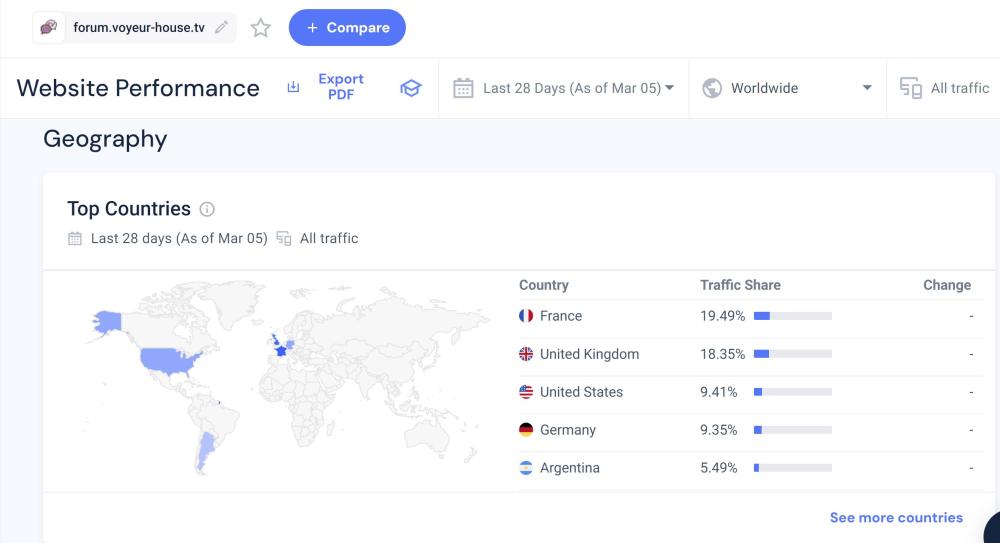Screen dimensions: 1000x543
Task: Click the United States on map
Action: click(x=169, y=358)
